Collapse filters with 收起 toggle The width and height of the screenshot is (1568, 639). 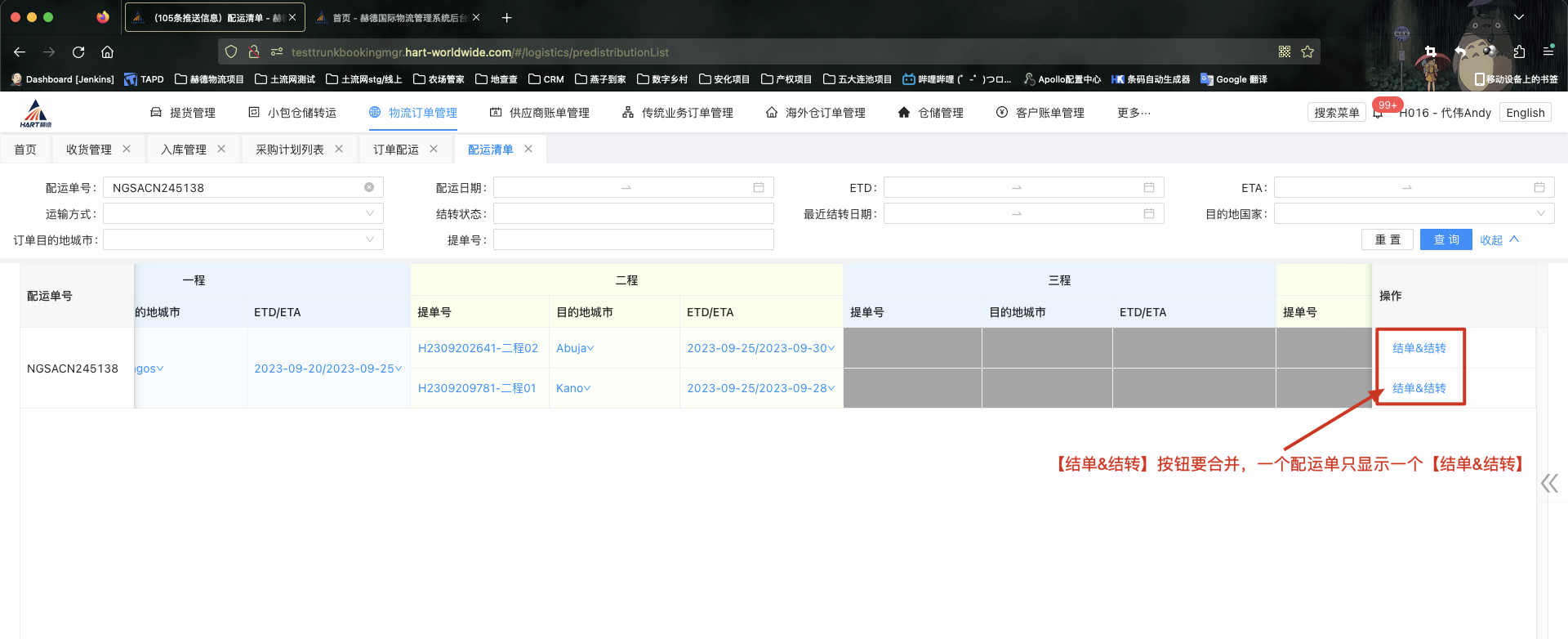click(x=1499, y=240)
